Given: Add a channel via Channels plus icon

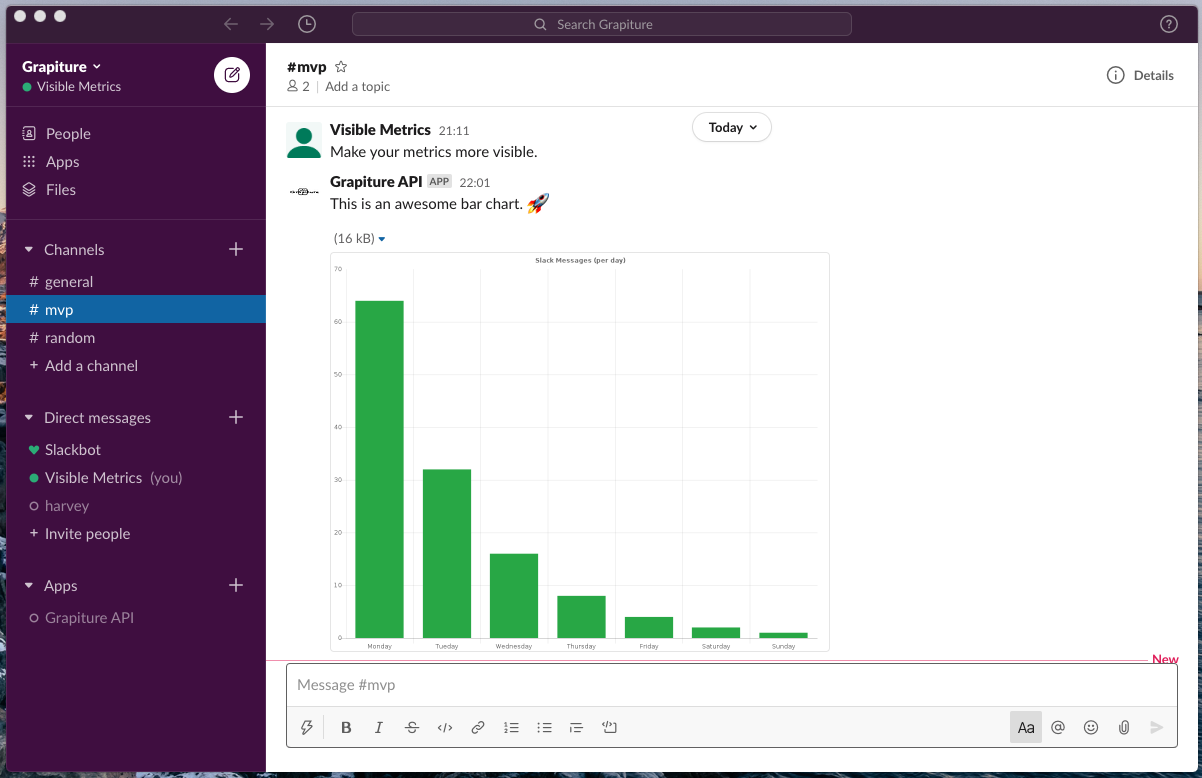Looking at the screenshot, I should point(236,249).
